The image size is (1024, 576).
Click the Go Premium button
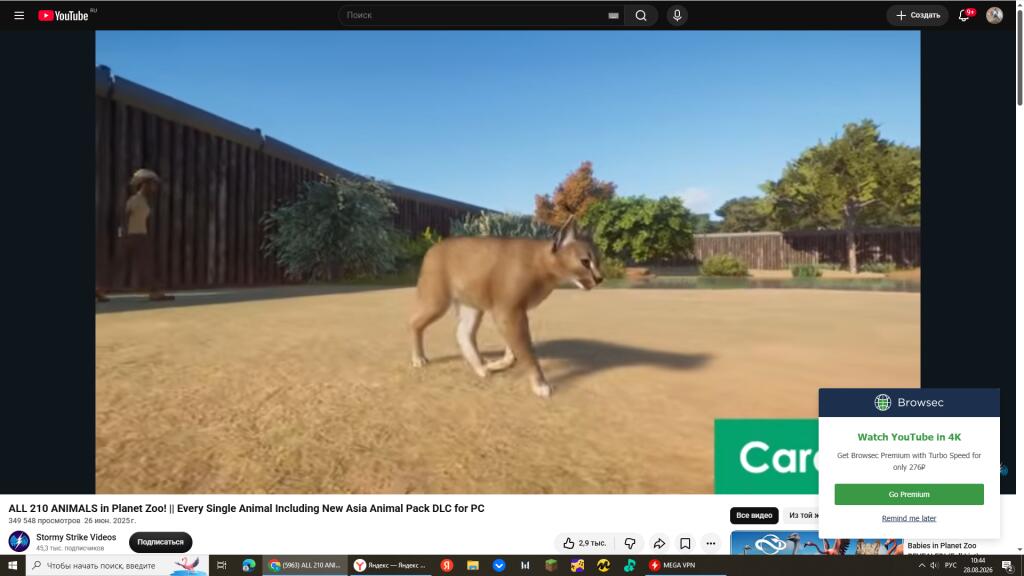pyautogui.click(x=908, y=494)
